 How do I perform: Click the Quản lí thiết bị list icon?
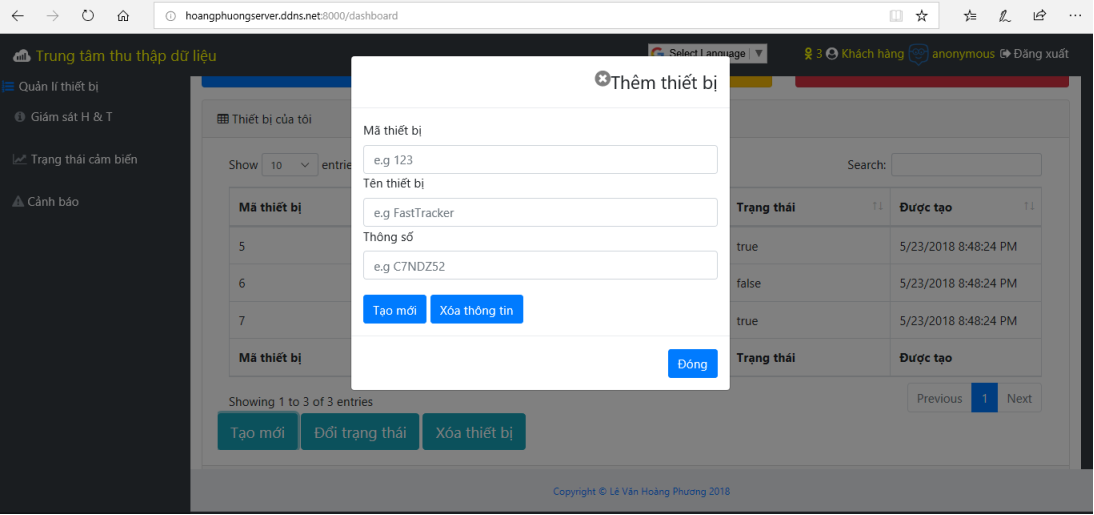click(x=8, y=87)
